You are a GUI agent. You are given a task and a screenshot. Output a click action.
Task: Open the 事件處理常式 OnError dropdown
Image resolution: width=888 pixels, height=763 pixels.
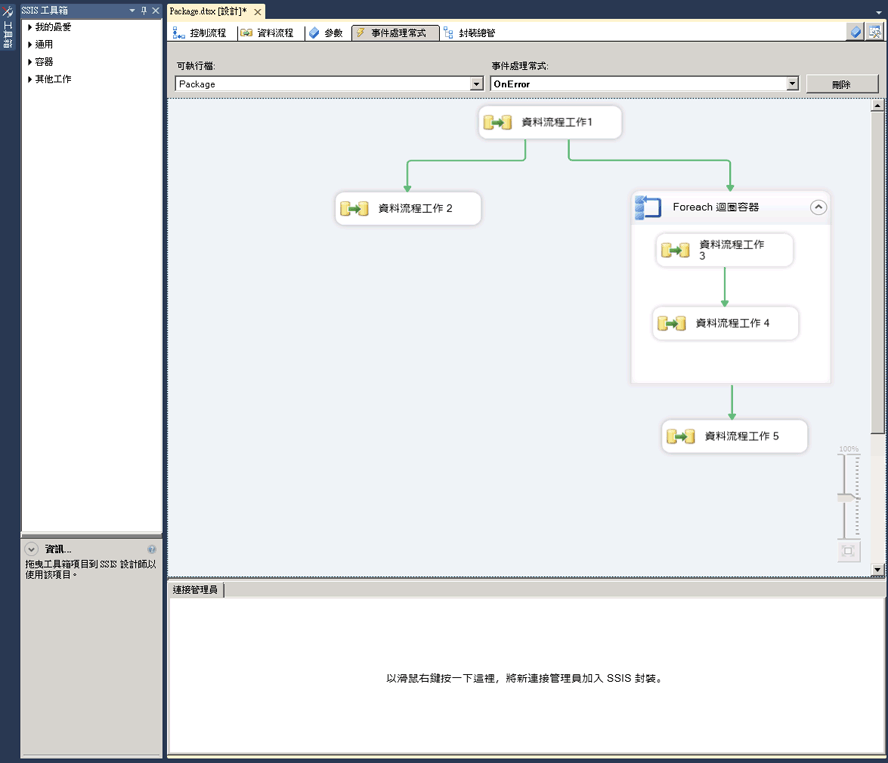[x=792, y=84]
